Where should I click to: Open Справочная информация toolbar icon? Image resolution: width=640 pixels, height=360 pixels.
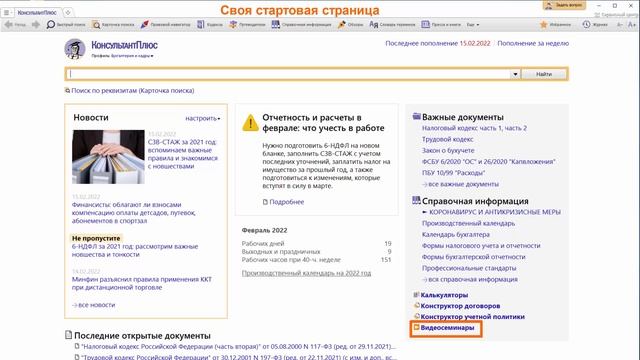click(x=301, y=24)
